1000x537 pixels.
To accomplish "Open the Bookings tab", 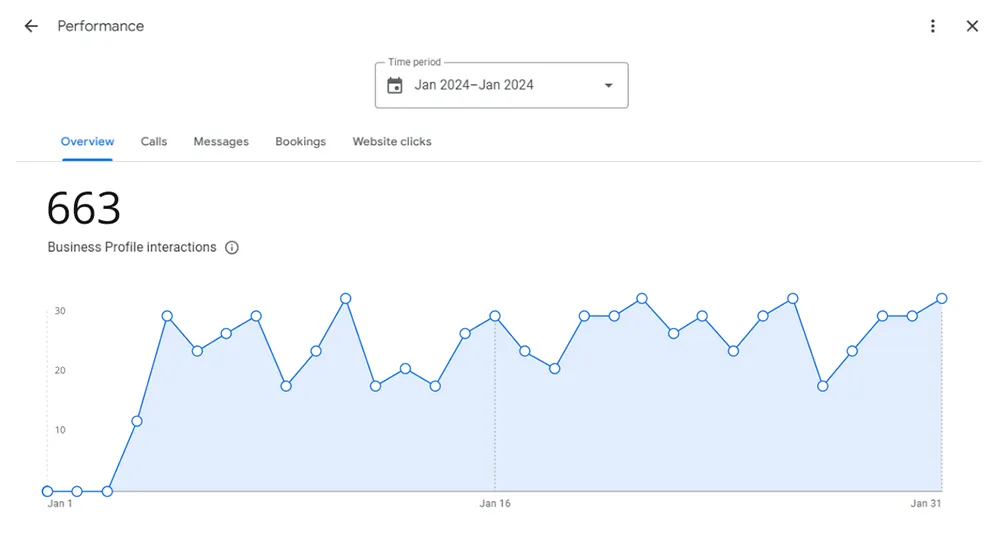I will [300, 142].
